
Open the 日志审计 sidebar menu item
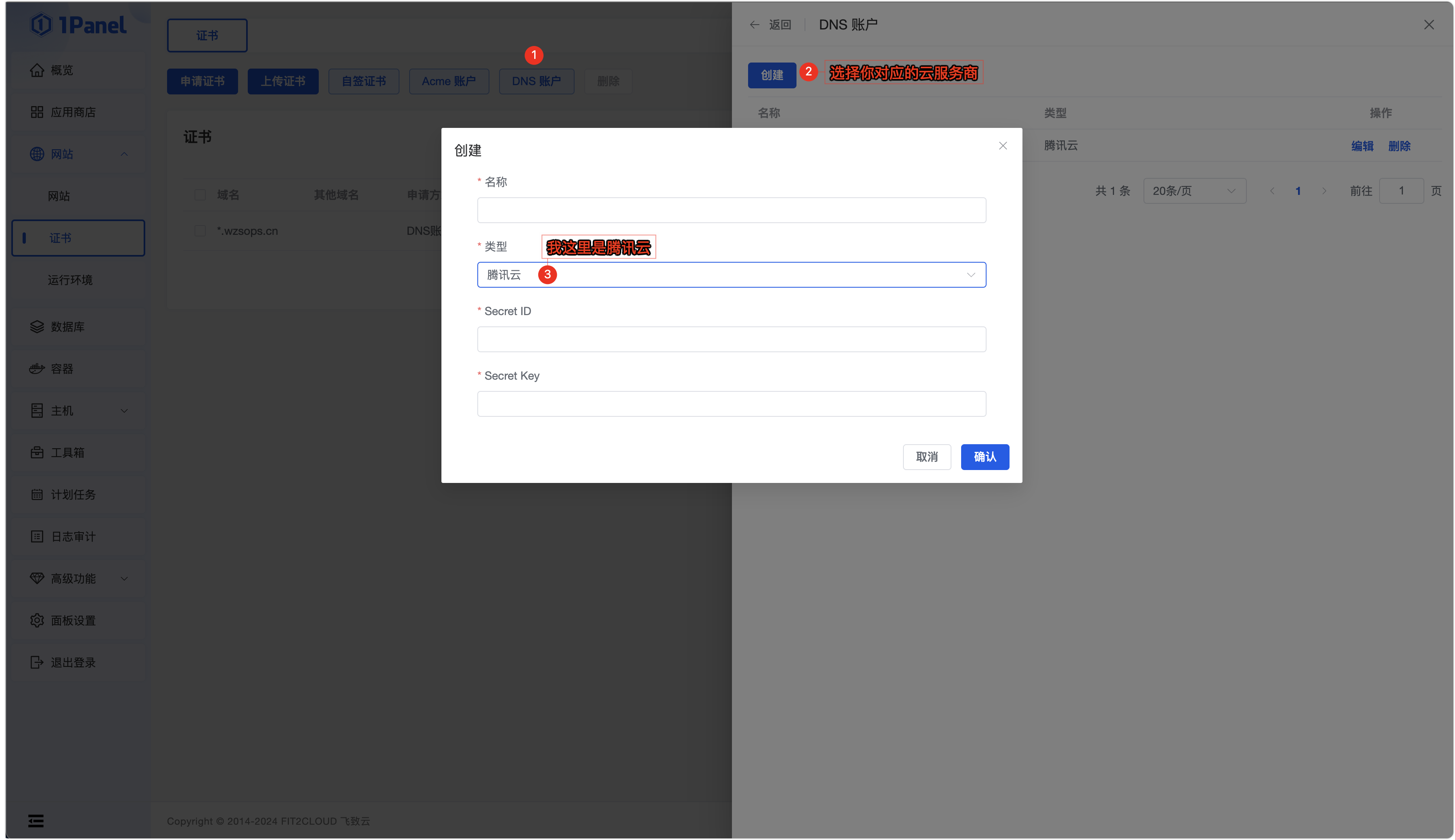pos(73,537)
